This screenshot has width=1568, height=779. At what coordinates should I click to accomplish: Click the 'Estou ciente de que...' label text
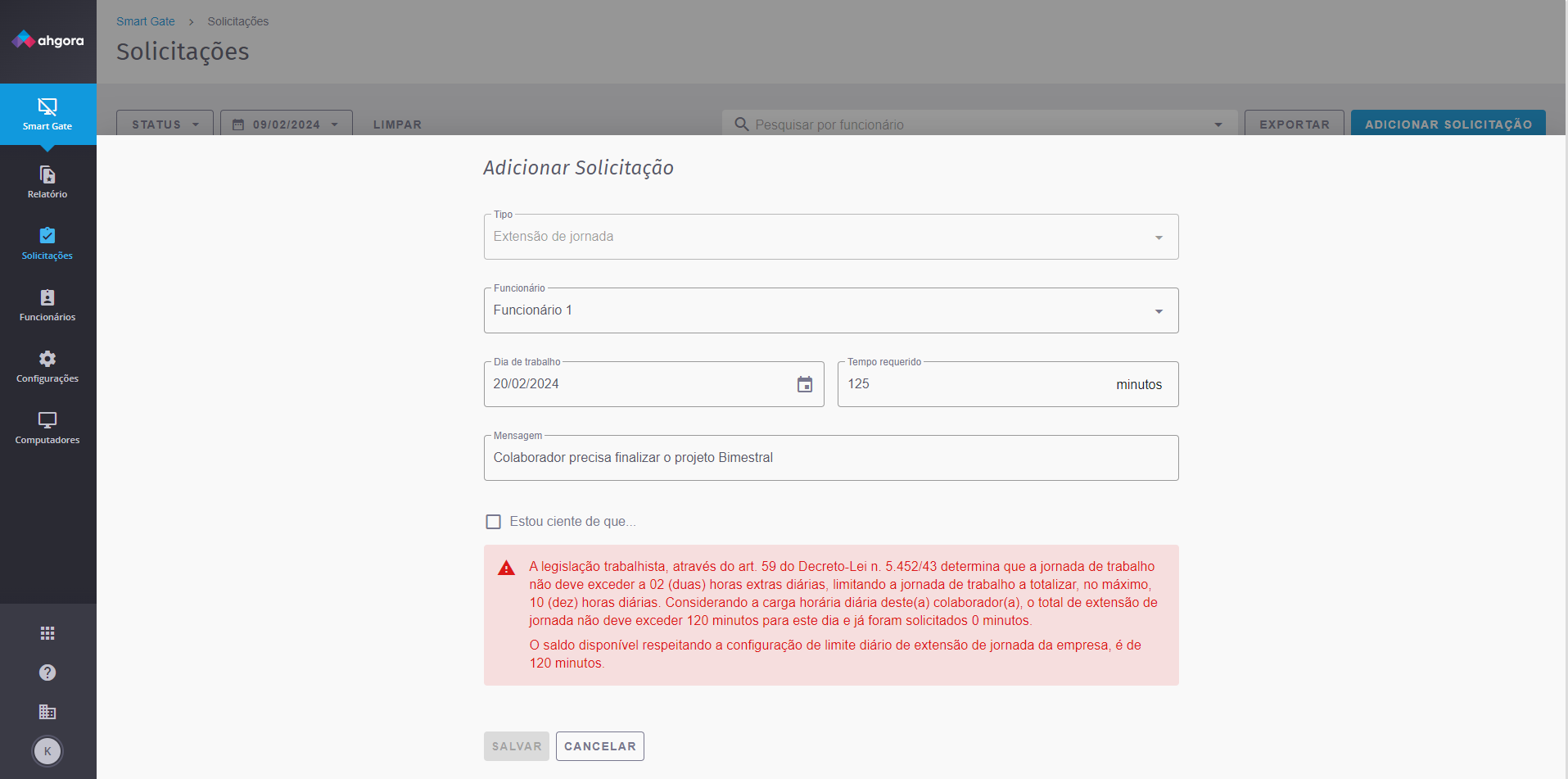pyautogui.click(x=572, y=522)
